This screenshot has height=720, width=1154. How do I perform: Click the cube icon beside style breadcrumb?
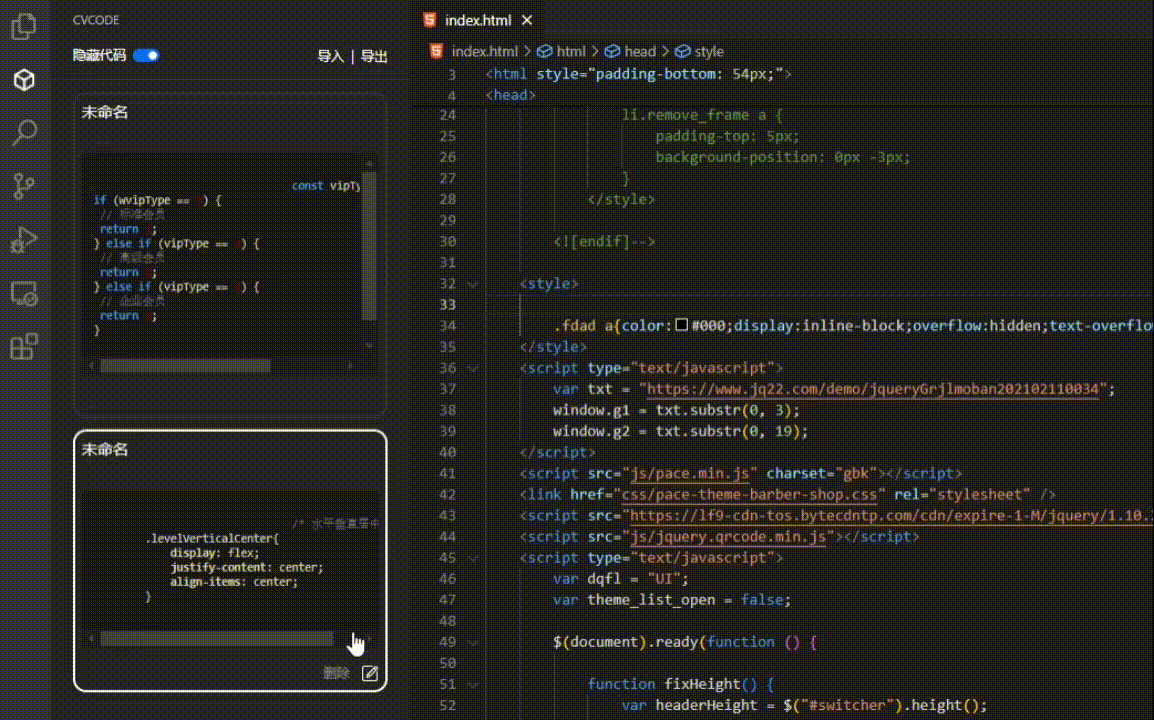pyautogui.click(x=682, y=51)
